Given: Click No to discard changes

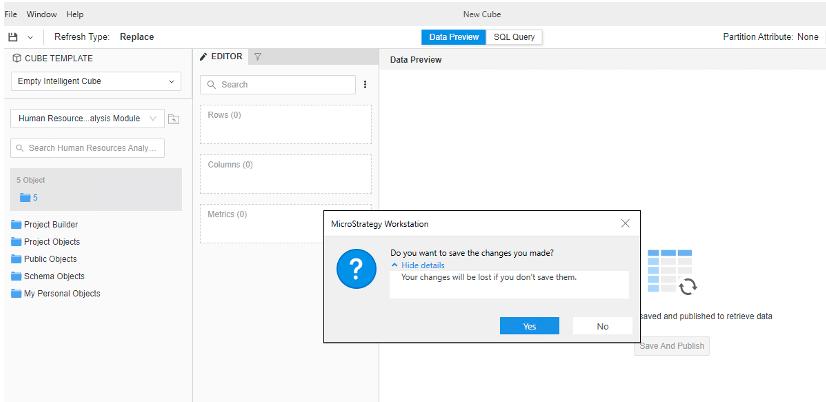Looking at the screenshot, I should [602, 326].
